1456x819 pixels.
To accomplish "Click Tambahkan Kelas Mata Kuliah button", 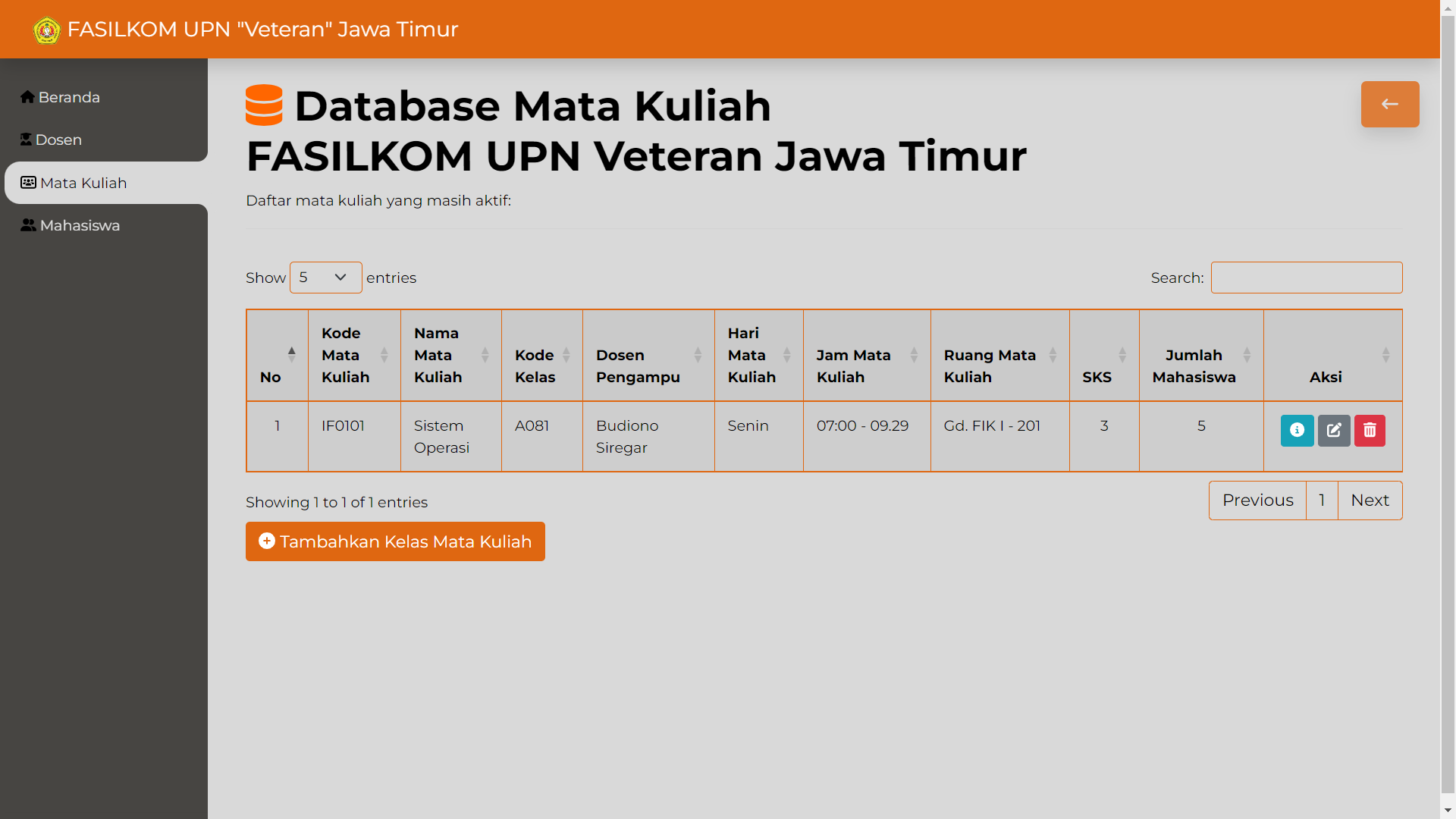I will click(x=395, y=541).
